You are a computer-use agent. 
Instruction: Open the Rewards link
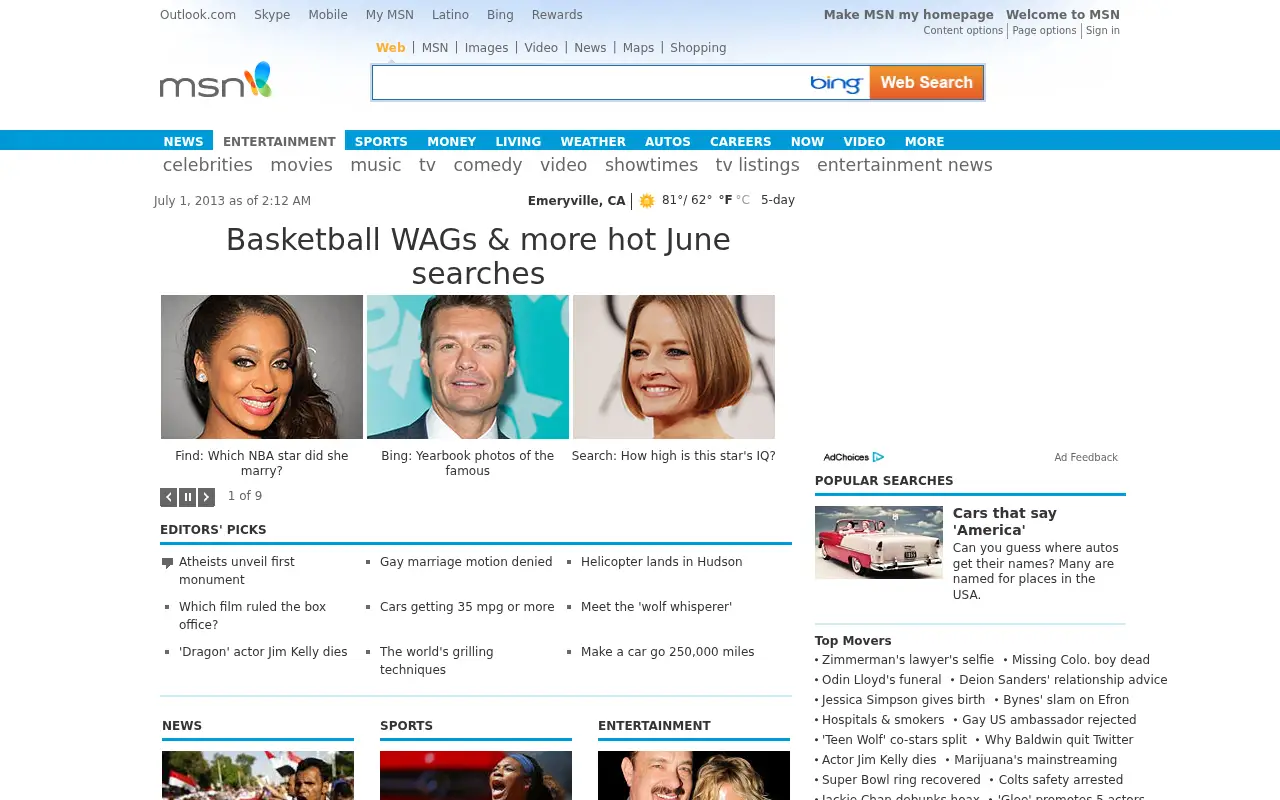(x=557, y=15)
